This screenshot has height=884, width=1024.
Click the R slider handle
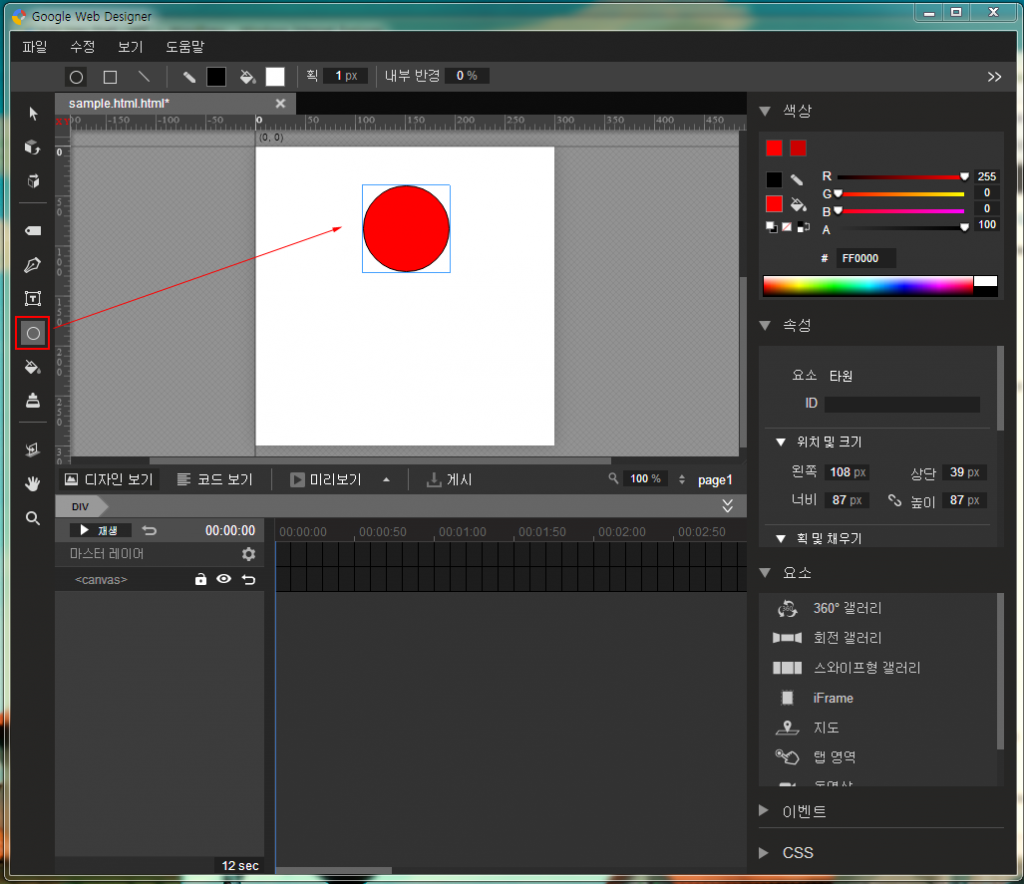pos(965,177)
